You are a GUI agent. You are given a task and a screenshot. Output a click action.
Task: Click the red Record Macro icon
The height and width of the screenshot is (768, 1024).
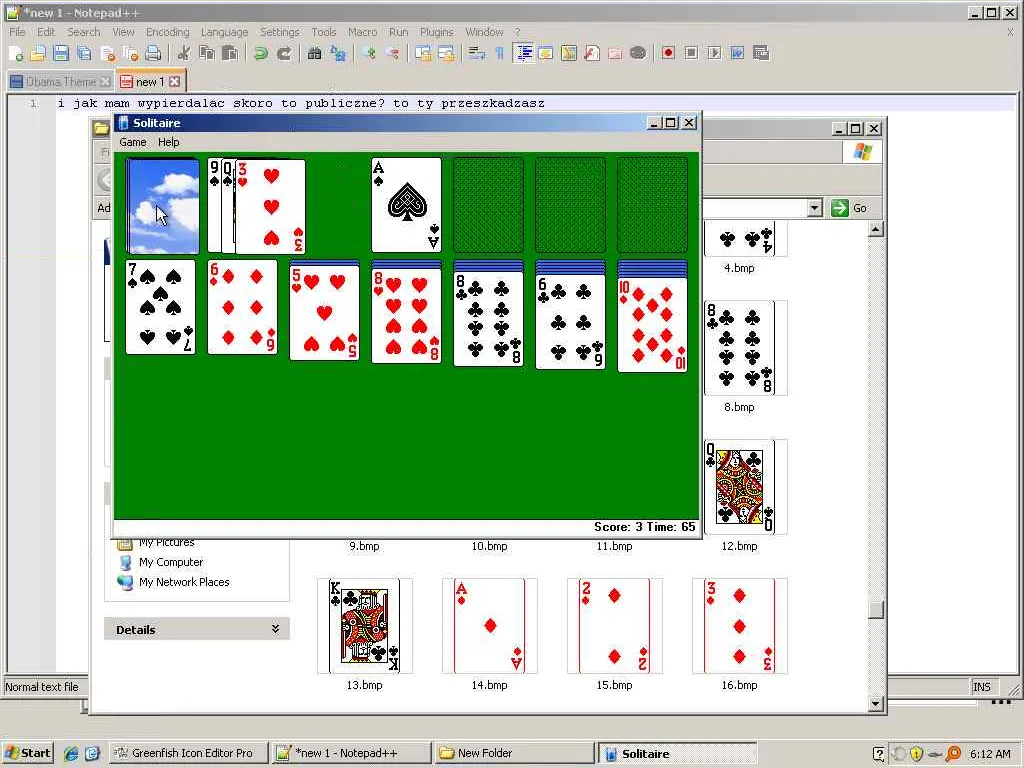pos(668,54)
